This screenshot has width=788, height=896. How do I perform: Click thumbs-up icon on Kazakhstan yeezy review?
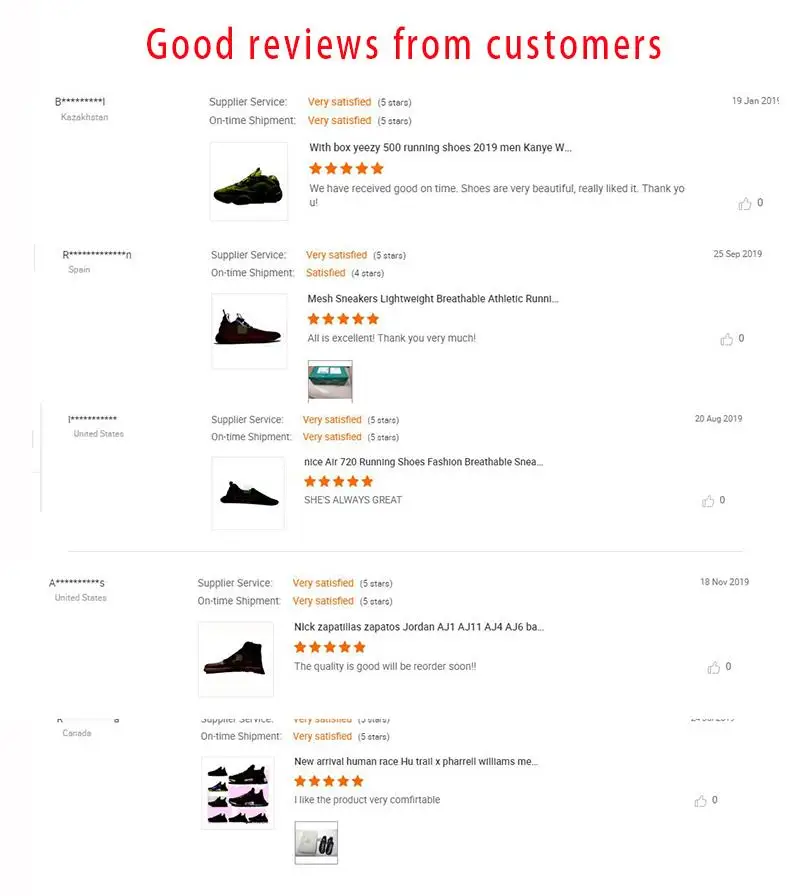click(745, 204)
